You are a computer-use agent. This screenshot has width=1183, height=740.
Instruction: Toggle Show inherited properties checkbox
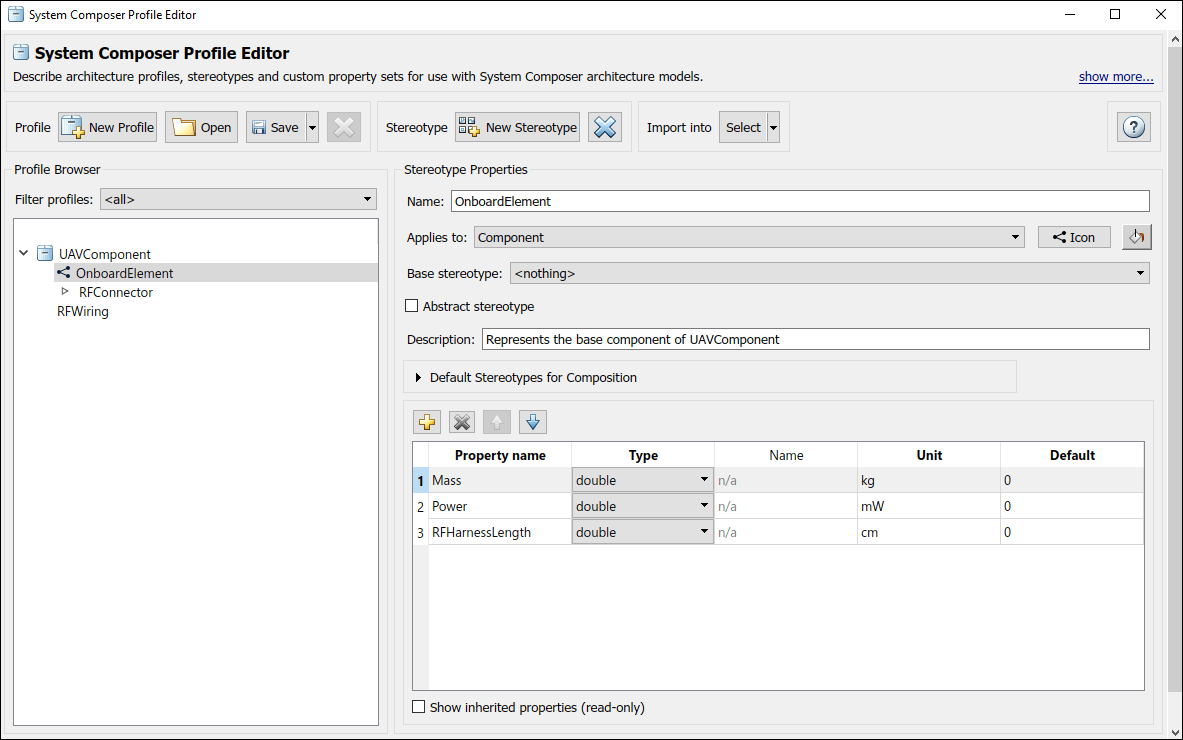419,707
